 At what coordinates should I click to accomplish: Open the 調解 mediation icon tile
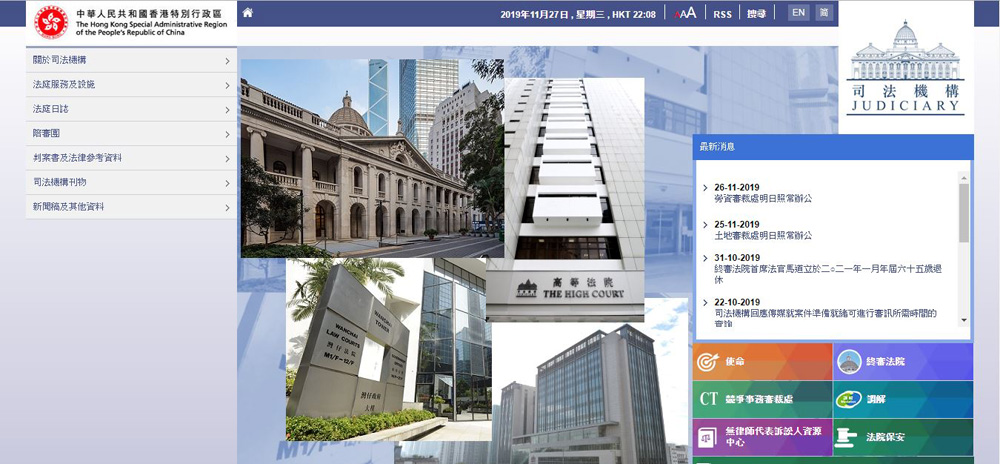[x=903, y=400]
